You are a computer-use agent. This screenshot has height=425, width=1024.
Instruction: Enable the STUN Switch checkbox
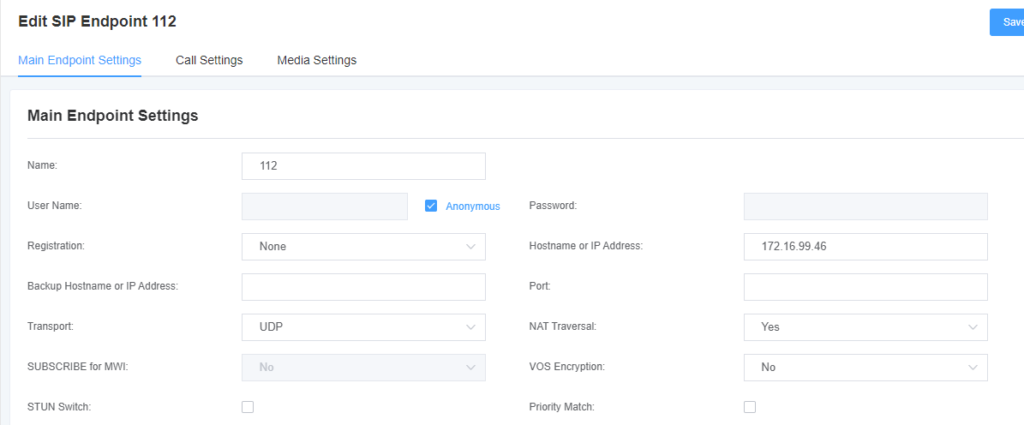248,407
